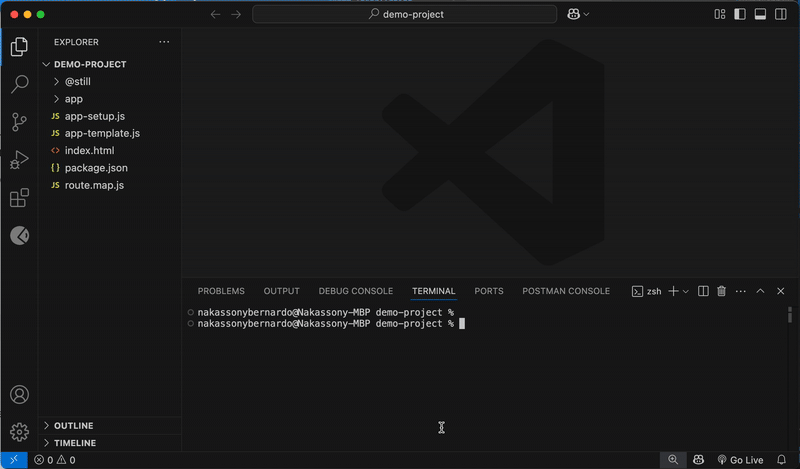The height and width of the screenshot is (469, 800).
Task: Open the Search view icon
Action: [x=19, y=84]
